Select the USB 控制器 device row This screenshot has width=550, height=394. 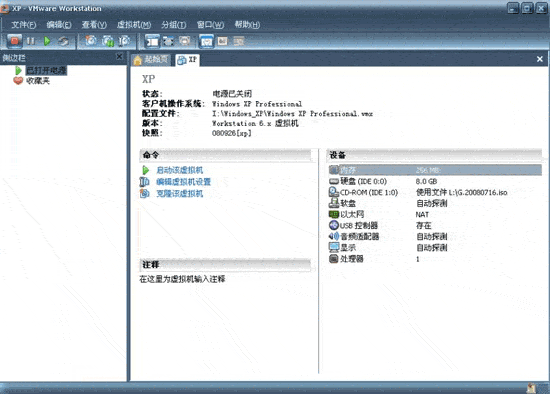[x=435, y=225]
